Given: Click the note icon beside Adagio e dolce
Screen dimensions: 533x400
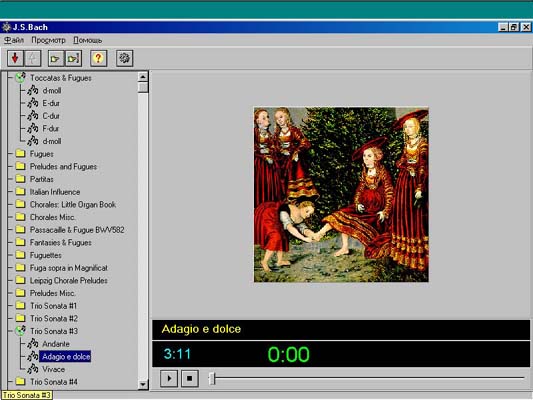Looking at the screenshot, I should click(x=33, y=356).
